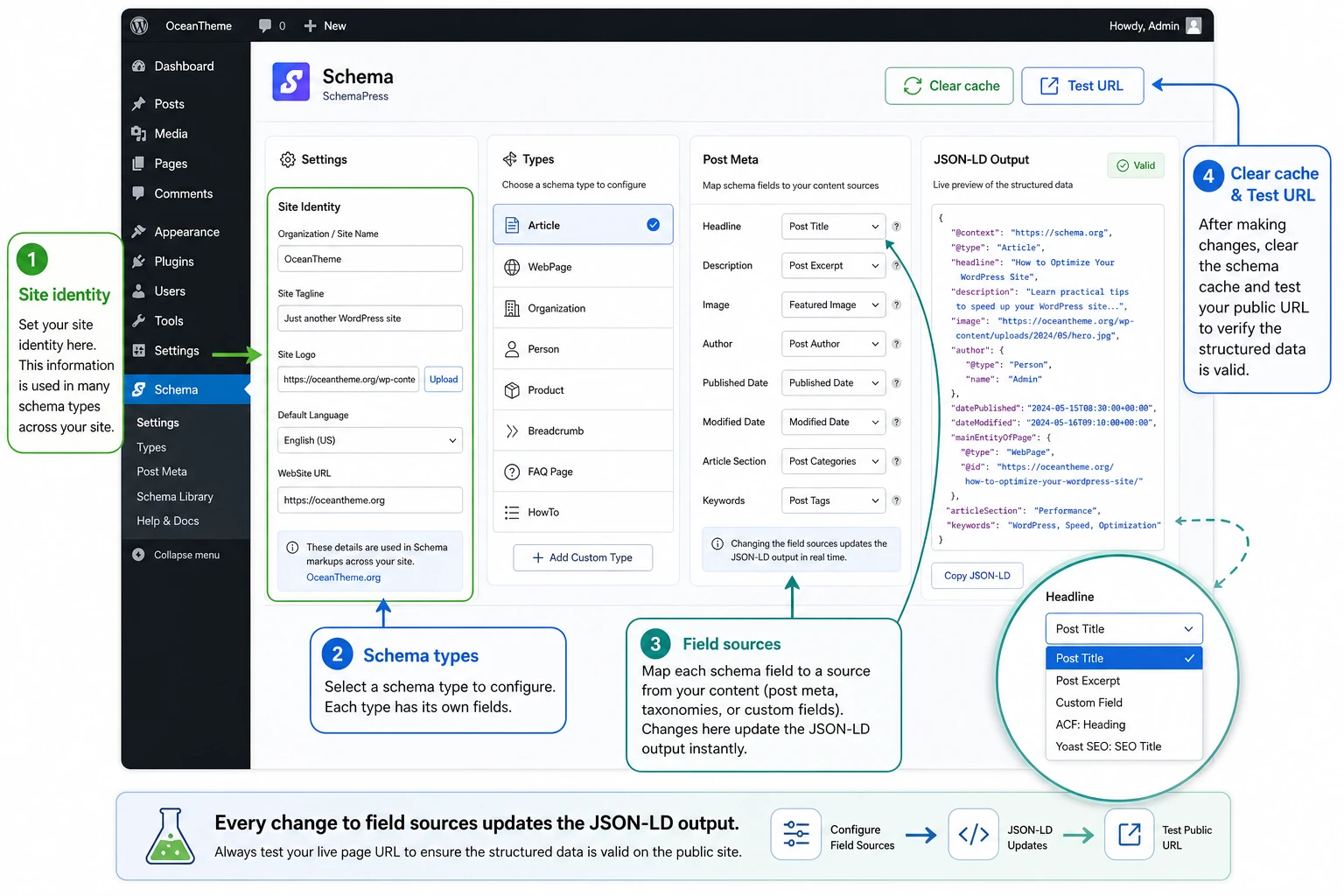
Task: Open the Default Language dropdown
Action: point(370,440)
